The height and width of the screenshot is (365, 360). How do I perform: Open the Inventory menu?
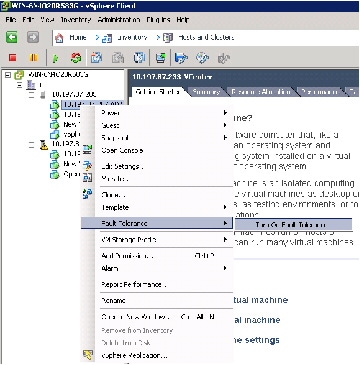click(x=76, y=20)
